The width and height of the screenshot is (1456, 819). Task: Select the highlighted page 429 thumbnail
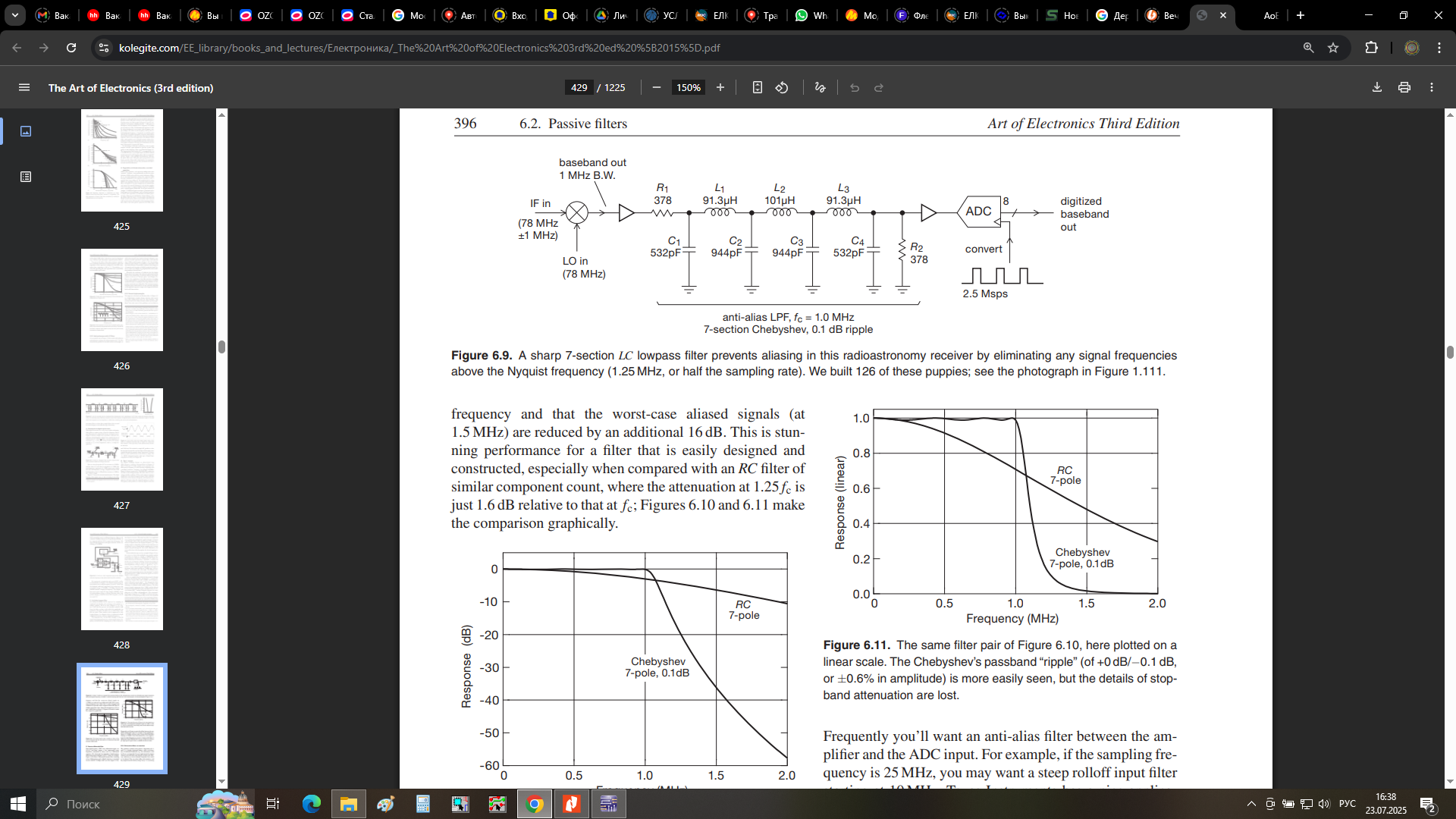point(122,718)
